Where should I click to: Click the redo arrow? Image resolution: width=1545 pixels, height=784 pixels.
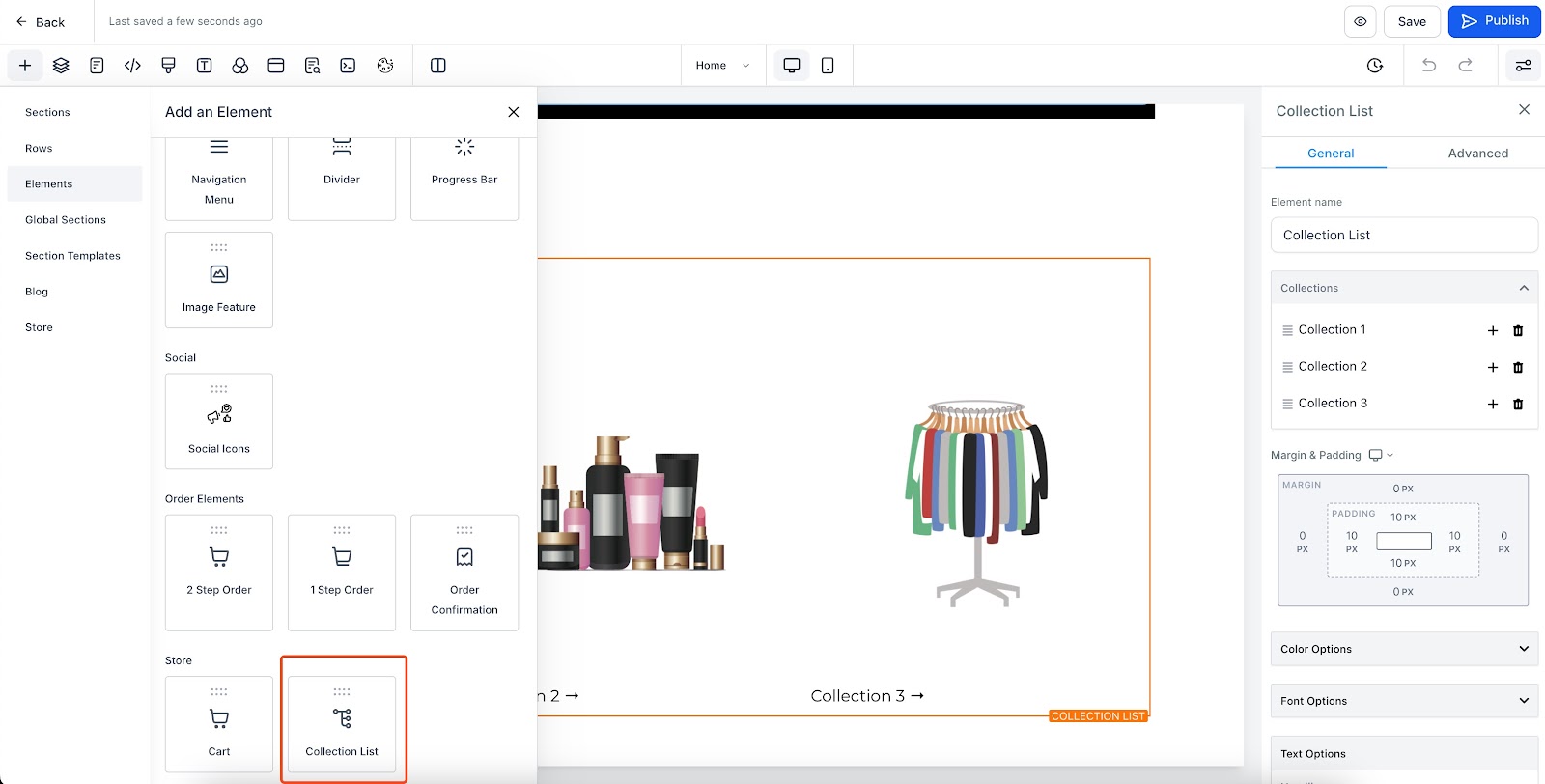pos(1466,66)
